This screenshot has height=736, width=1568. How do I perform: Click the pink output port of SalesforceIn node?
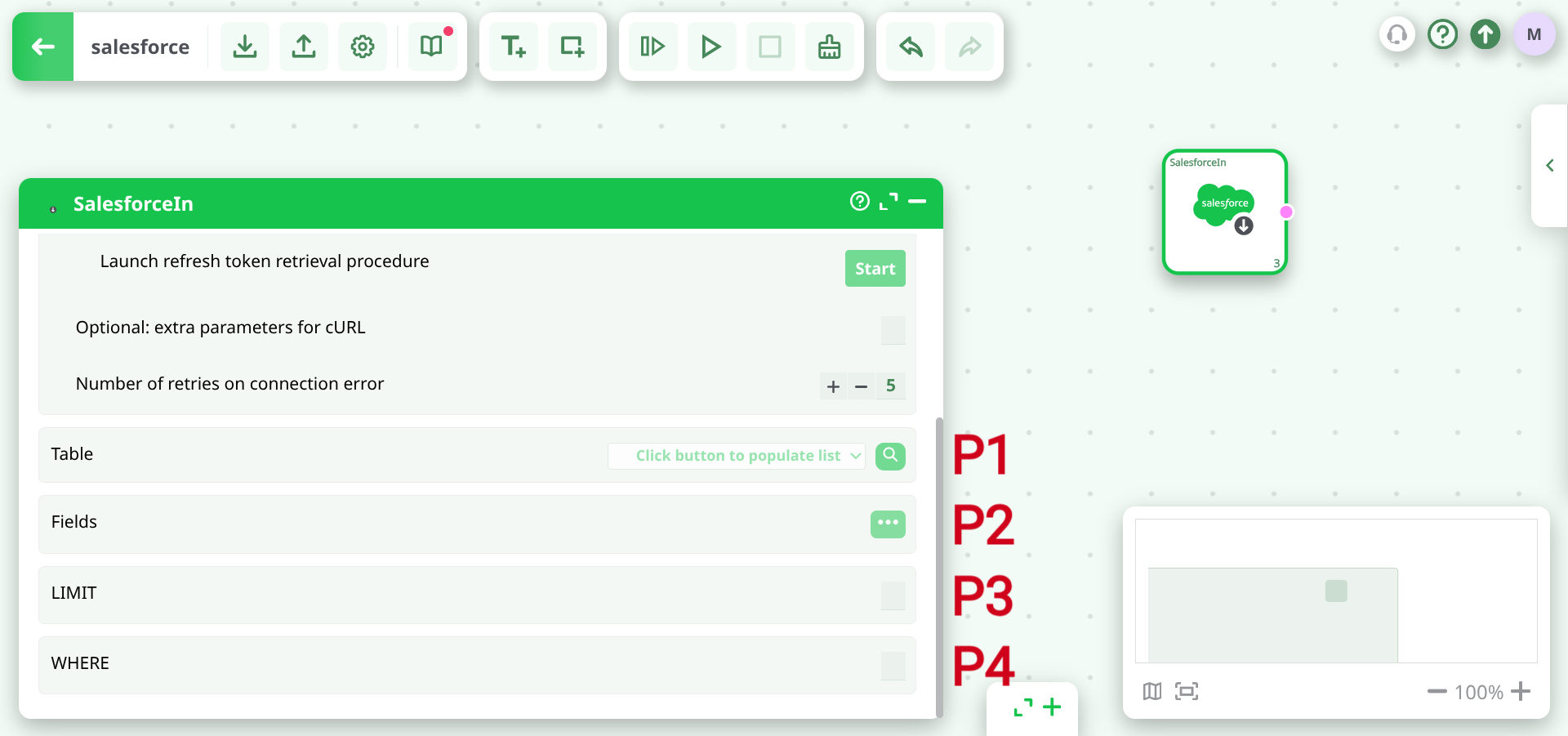coord(1286,212)
